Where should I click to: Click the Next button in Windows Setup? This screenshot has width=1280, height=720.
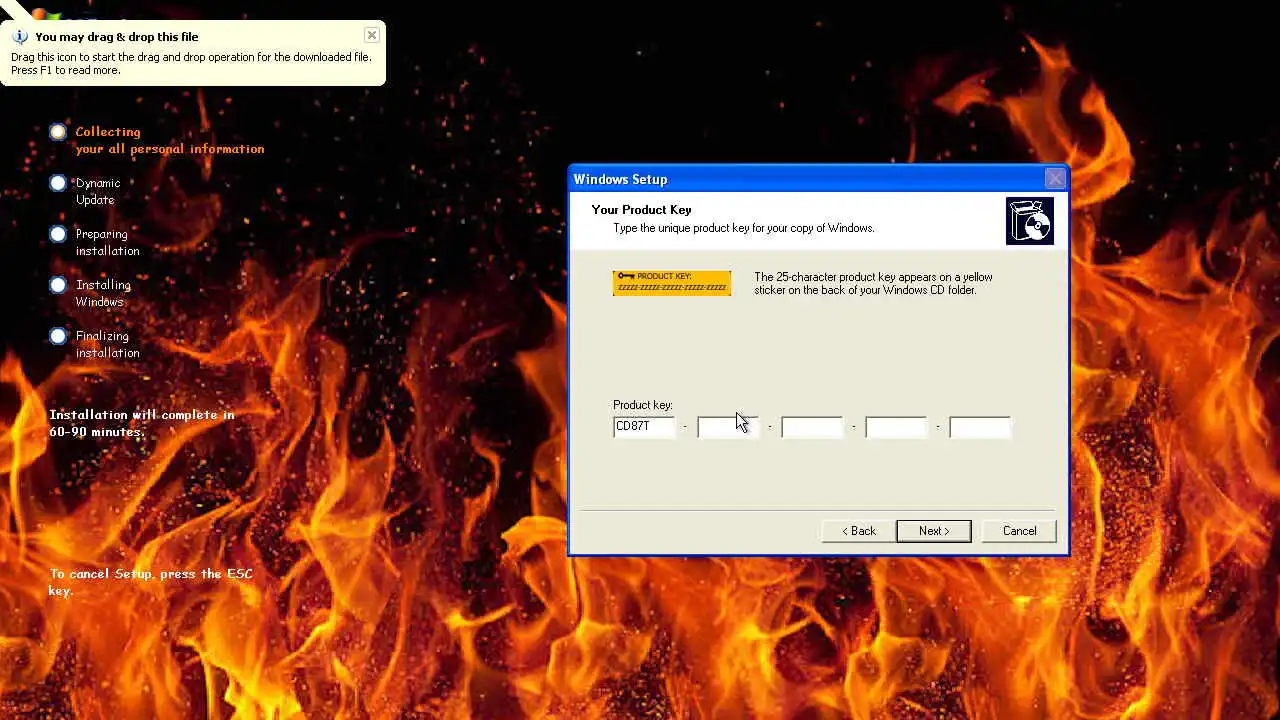(x=933, y=531)
